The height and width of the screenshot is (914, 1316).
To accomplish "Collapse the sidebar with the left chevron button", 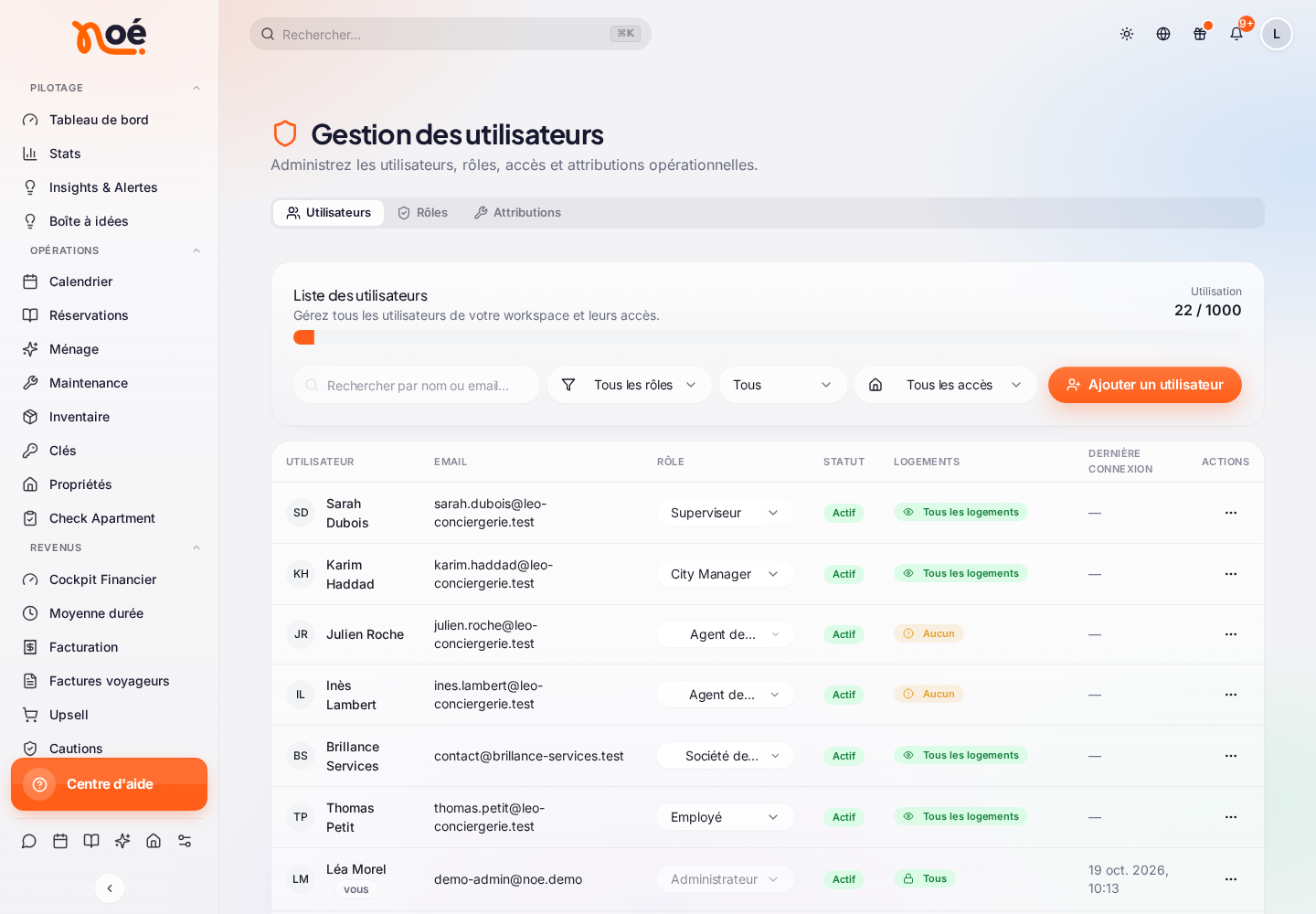I will click(x=110, y=887).
